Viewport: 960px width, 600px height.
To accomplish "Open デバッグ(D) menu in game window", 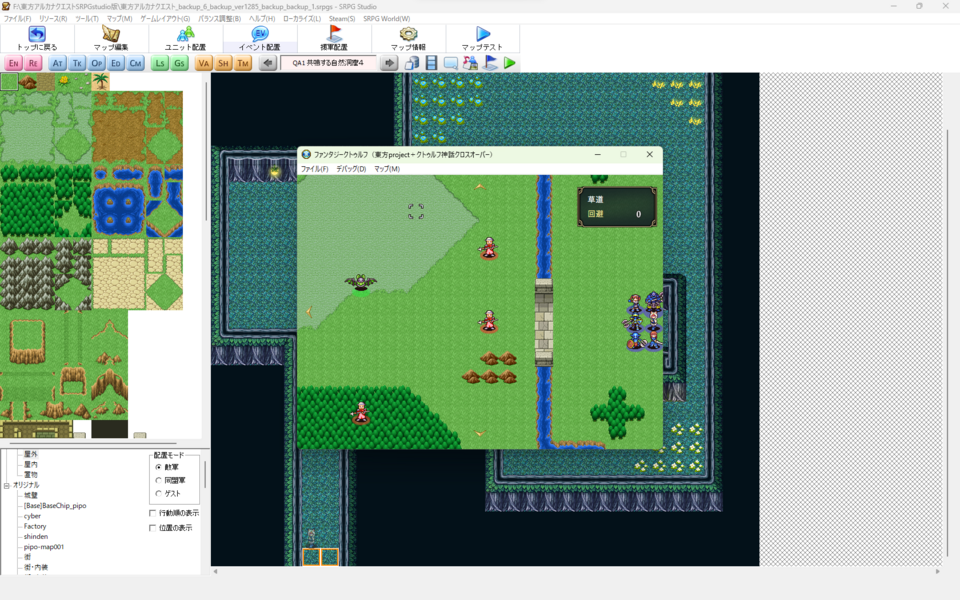I will [x=351, y=169].
